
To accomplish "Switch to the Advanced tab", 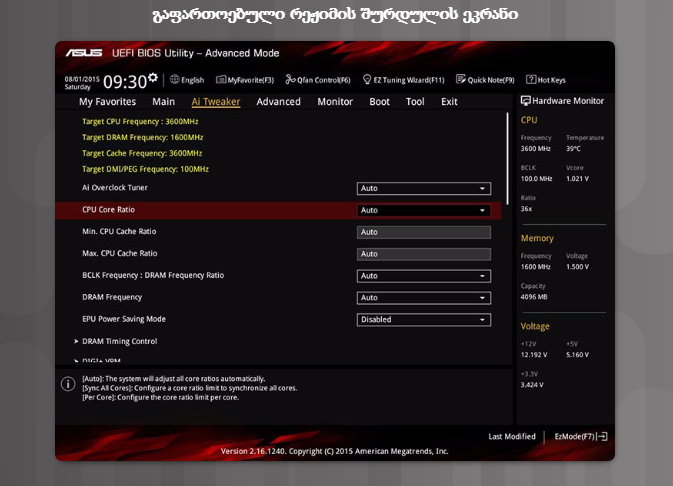I will 278,102.
